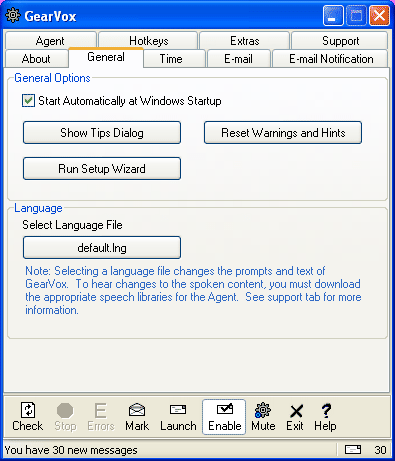Select the General tab
Image resolution: width=395 pixels, height=461 pixels.
(x=106, y=57)
